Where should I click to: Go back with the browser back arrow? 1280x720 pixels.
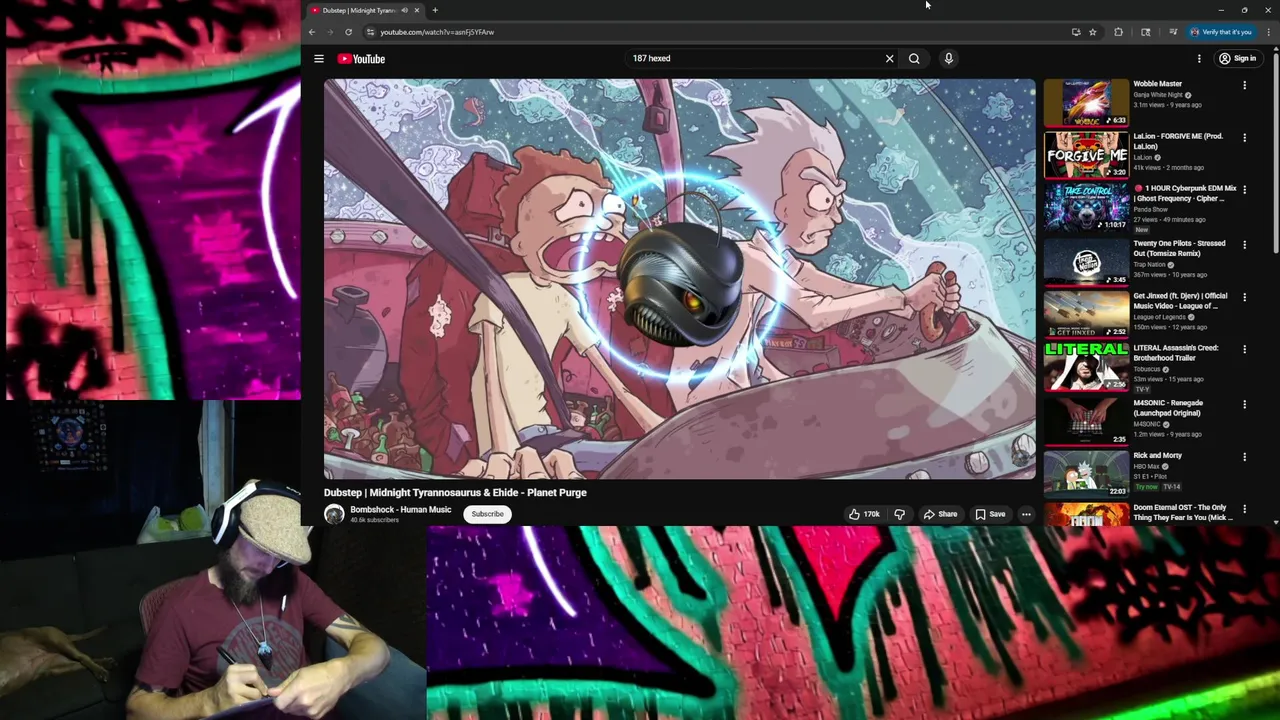click(312, 32)
